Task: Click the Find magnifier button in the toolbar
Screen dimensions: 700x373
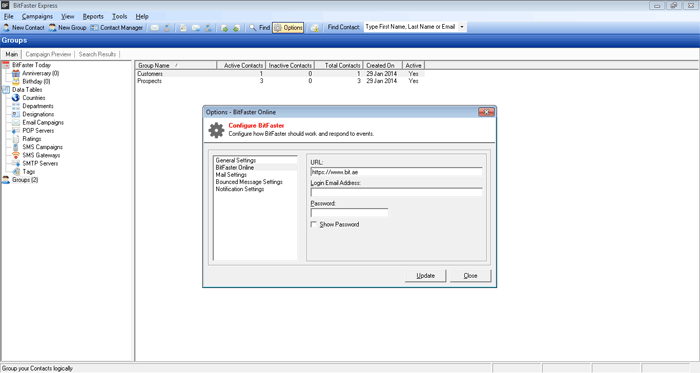Action: [x=259, y=28]
